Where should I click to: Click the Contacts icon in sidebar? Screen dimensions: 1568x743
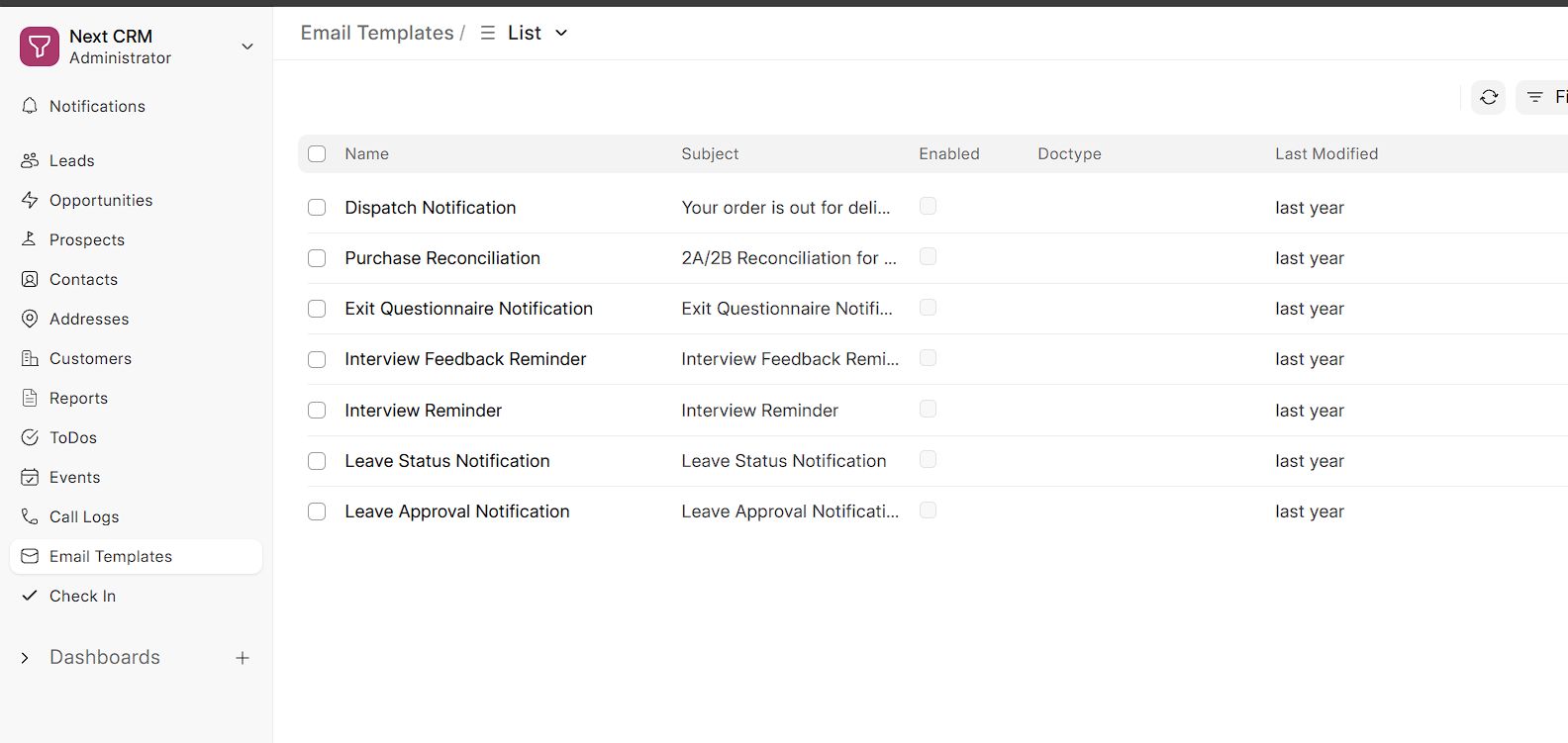click(x=30, y=279)
